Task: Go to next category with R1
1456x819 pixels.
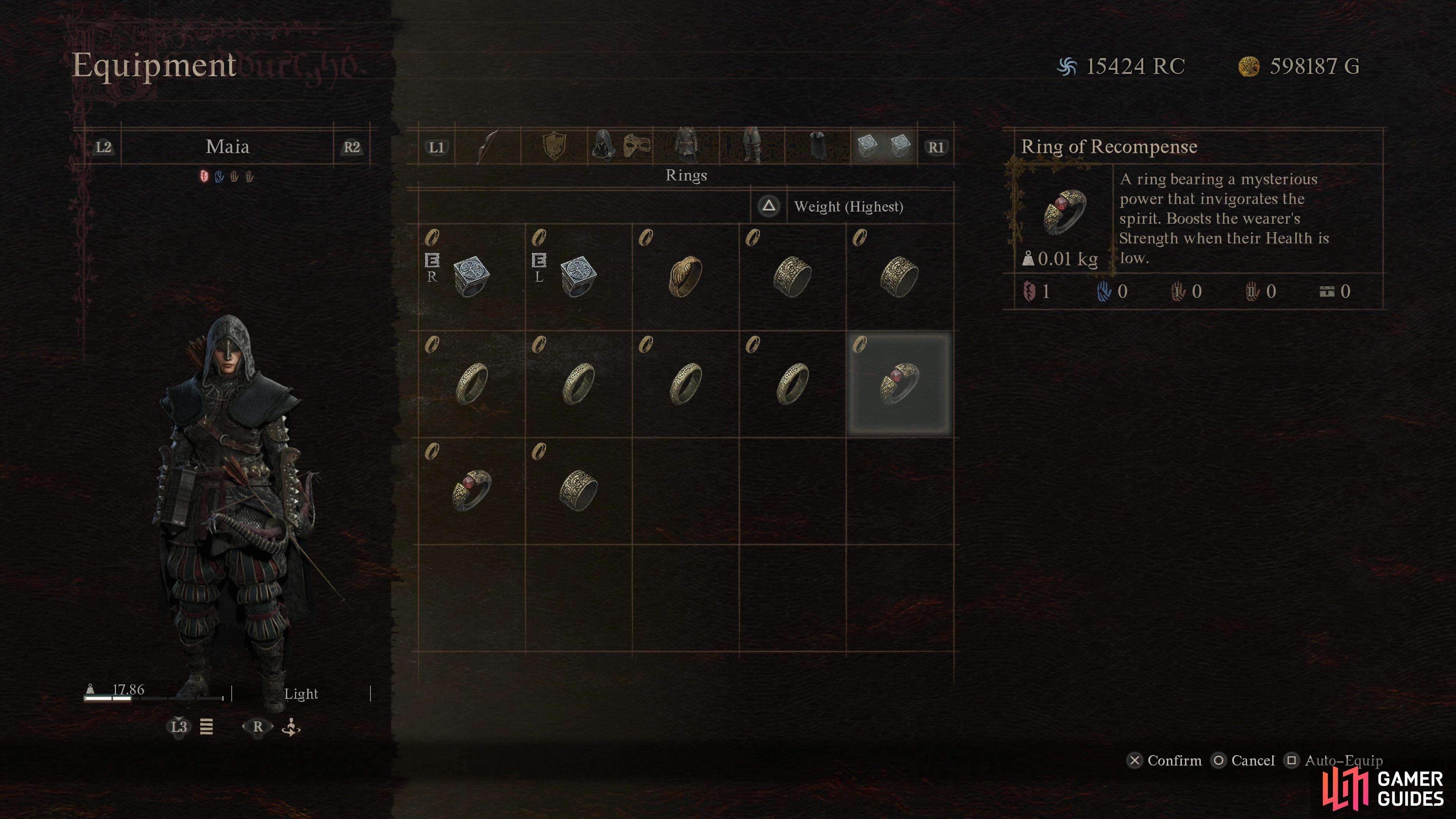Action: pos(936,147)
